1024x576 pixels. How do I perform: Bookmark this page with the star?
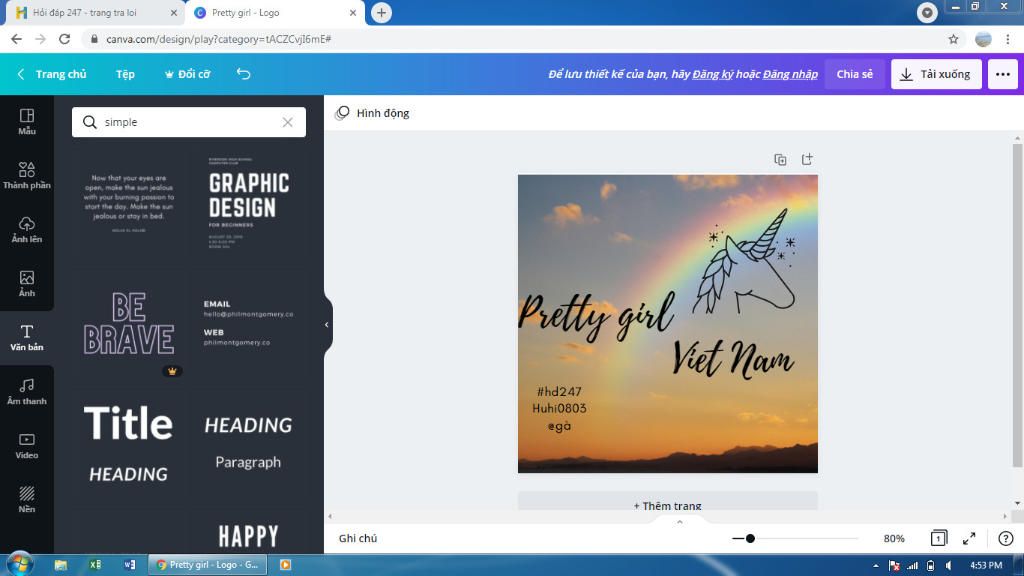953,39
